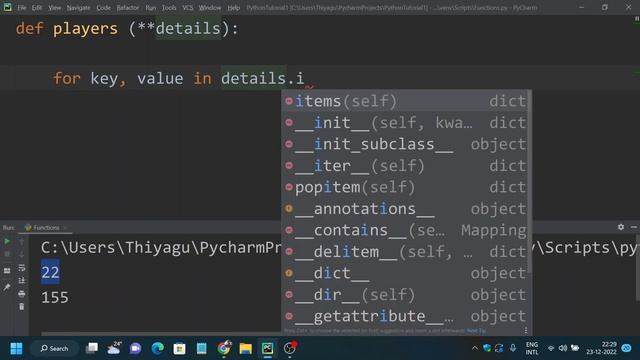Clear all console output with trash icon
640x360 pixels.
click(22, 307)
